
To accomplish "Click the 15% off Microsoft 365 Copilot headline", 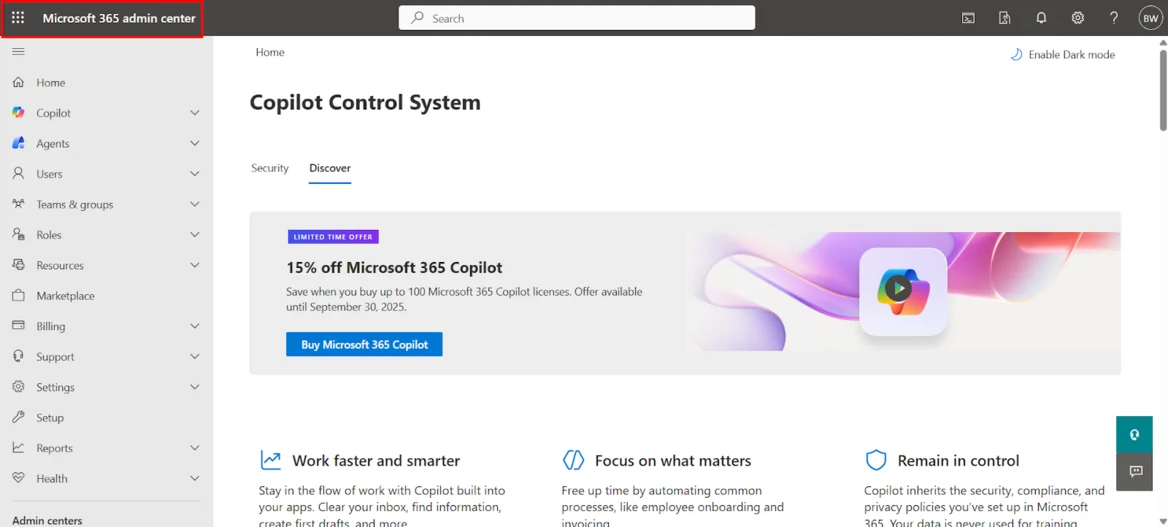I will (394, 268).
